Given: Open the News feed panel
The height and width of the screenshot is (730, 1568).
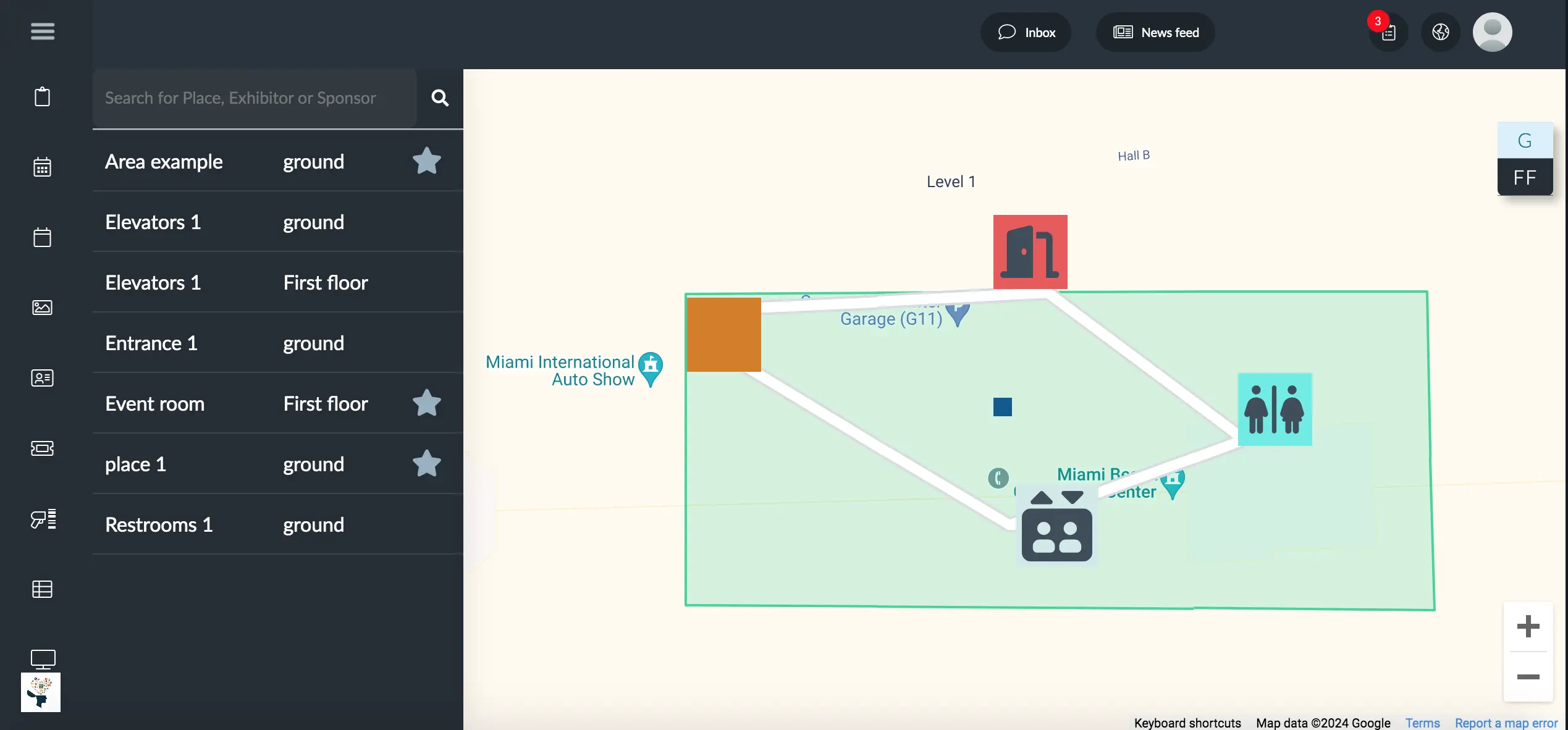Looking at the screenshot, I should (x=1155, y=31).
